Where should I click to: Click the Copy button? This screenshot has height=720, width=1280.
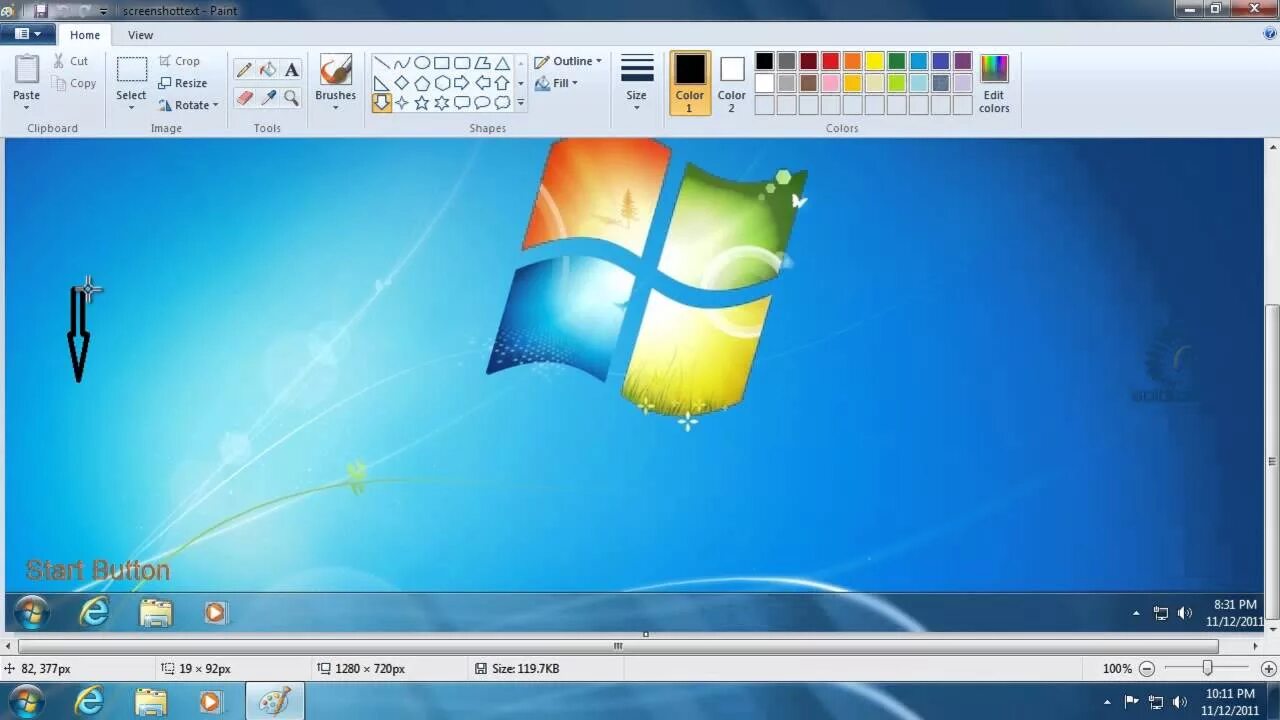pyautogui.click(x=74, y=84)
